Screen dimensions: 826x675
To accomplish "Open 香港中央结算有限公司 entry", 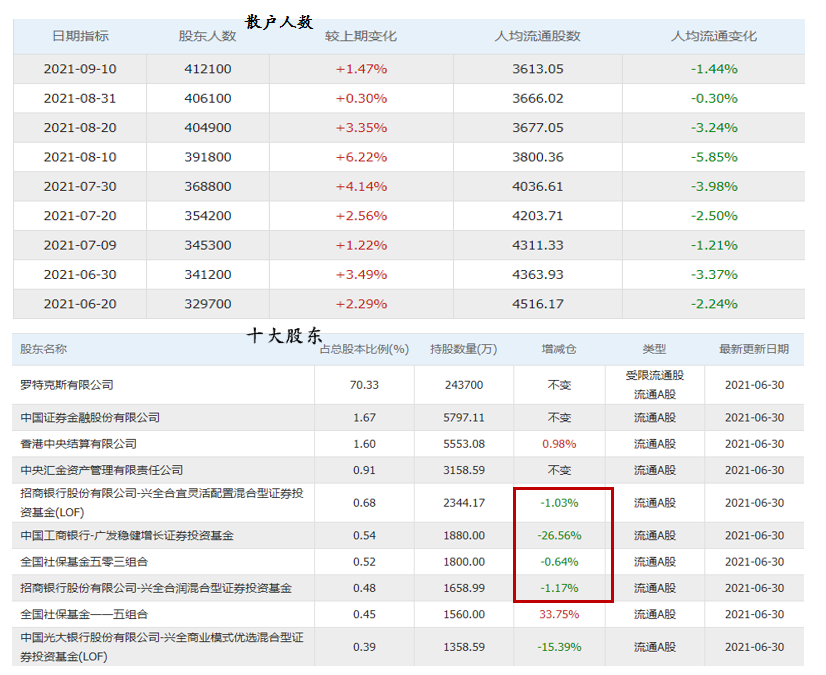I will [x=78, y=444].
